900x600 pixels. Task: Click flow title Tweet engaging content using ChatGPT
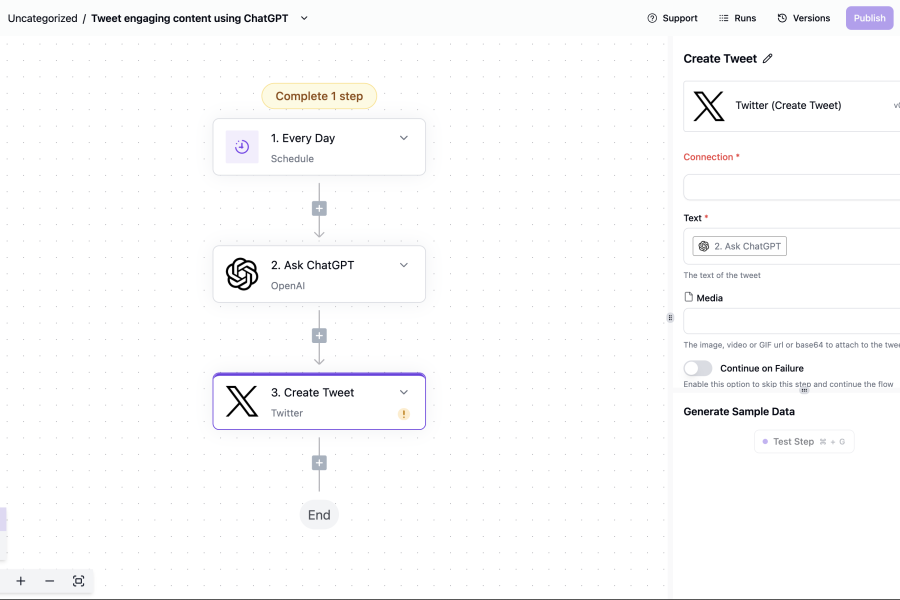coord(189,18)
